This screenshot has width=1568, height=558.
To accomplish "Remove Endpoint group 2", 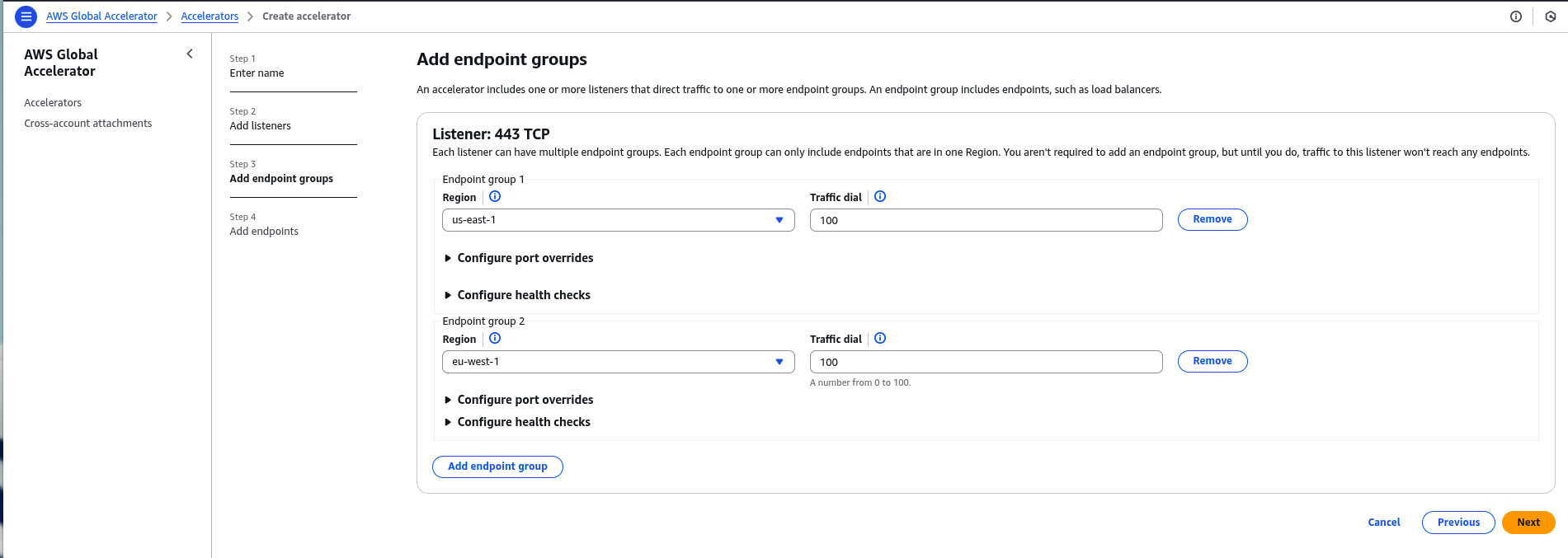I will point(1212,362).
